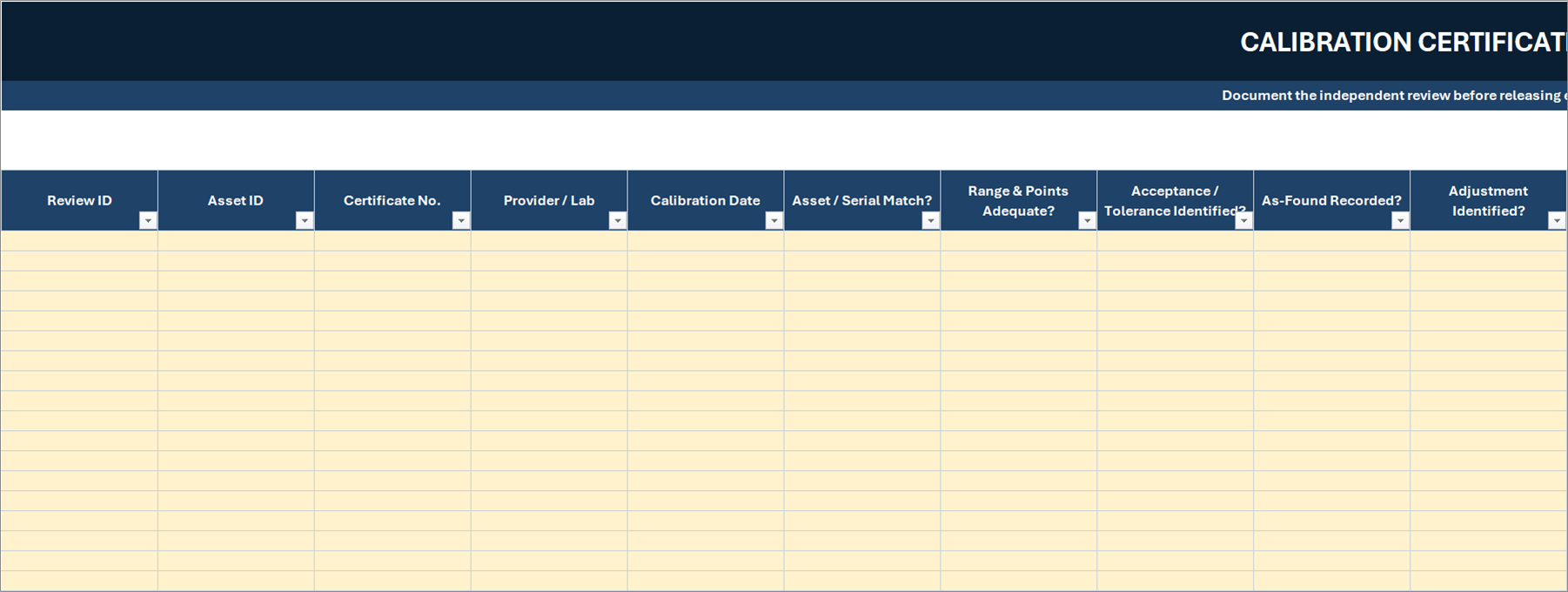Expand Acceptance / Tolerance Identified? filter arrow
Viewport: 1568px width, 592px height.
pyautogui.click(x=1244, y=221)
